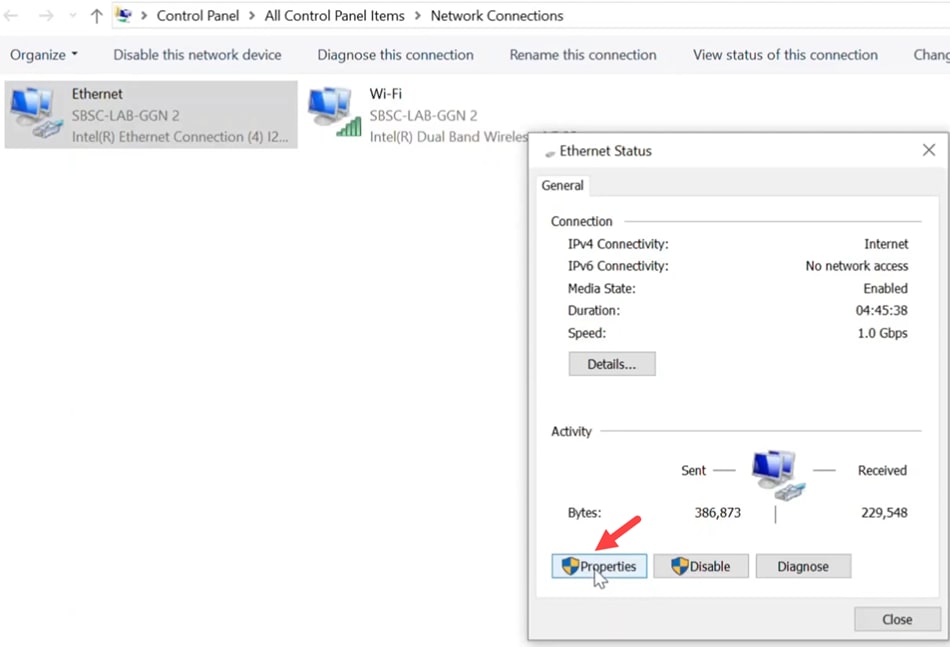Image resolution: width=950 pixels, height=647 pixels.
Task: Click Control Panel in breadcrumb path
Action: pos(198,16)
